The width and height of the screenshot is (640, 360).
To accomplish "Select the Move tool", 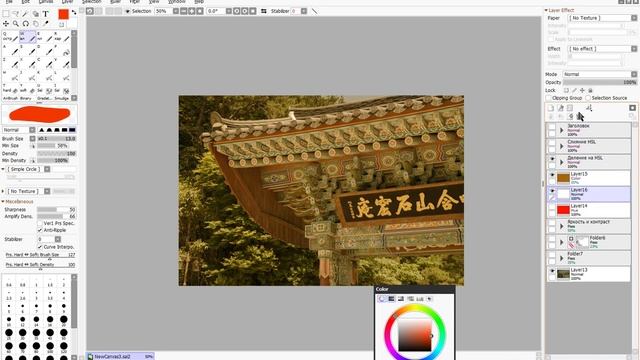I will [6, 24].
